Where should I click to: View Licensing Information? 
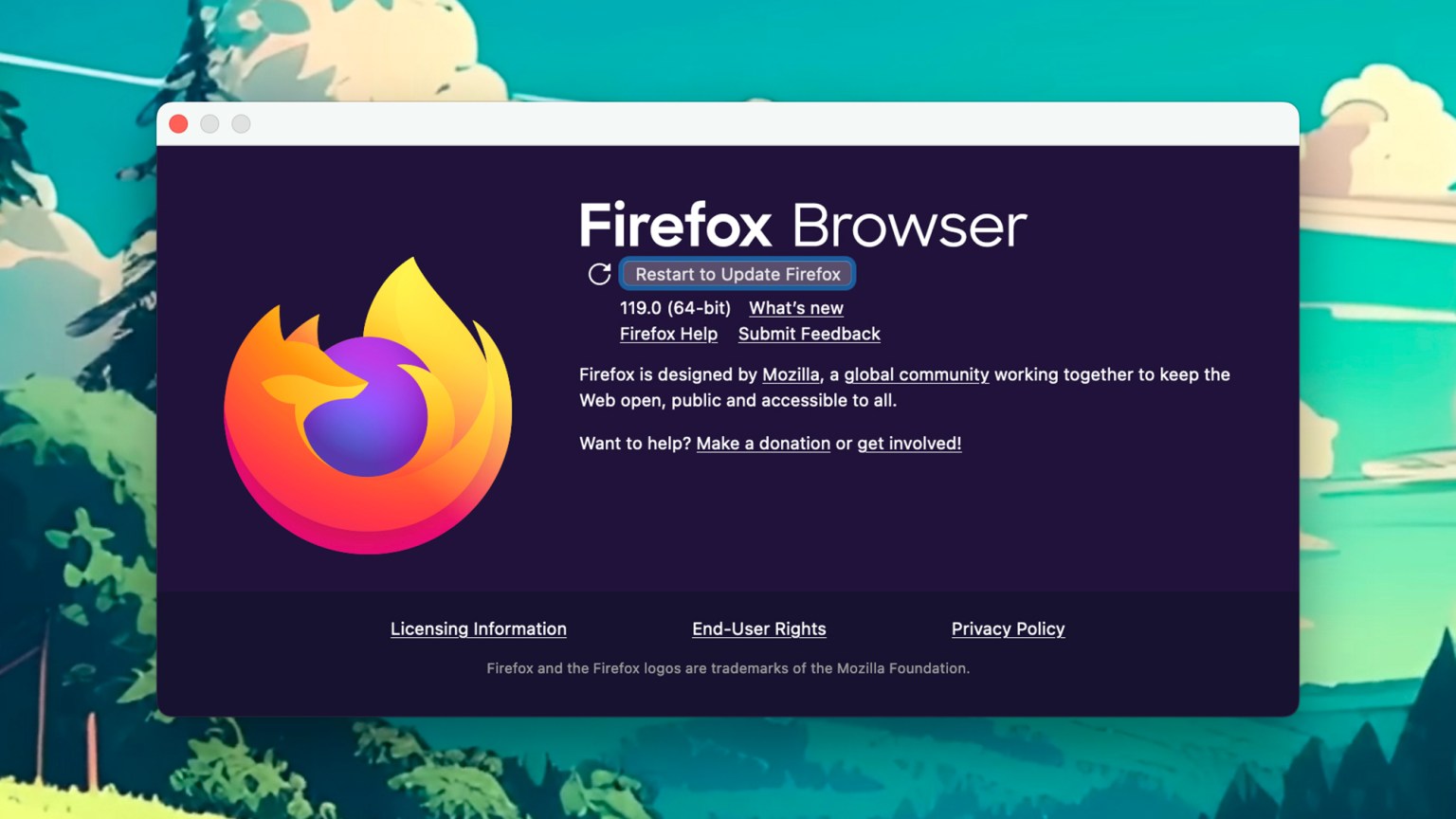[x=478, y=628]
